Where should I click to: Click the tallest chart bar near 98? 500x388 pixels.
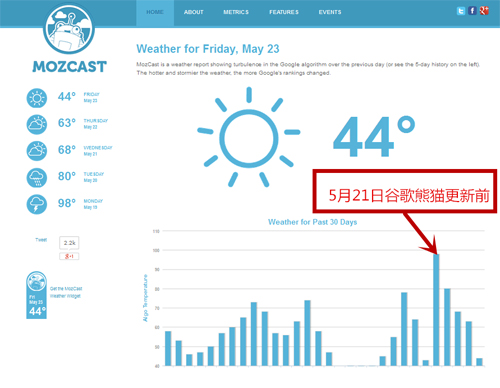[x=436, y=310]
